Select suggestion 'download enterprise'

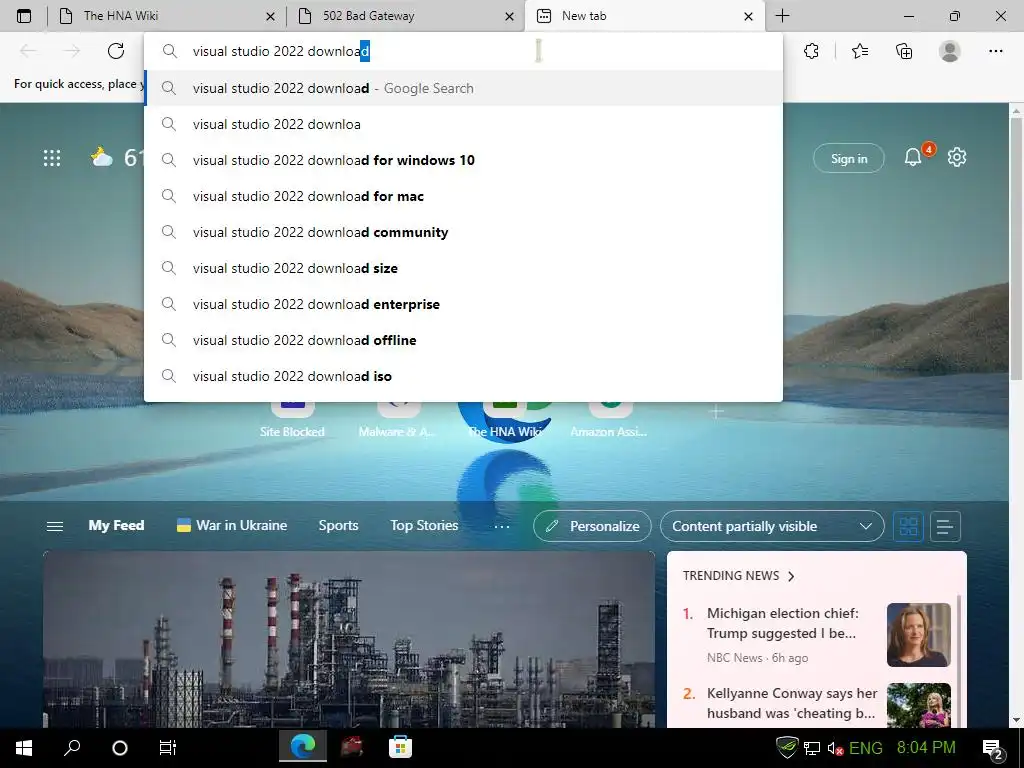[x=463, y=304]
